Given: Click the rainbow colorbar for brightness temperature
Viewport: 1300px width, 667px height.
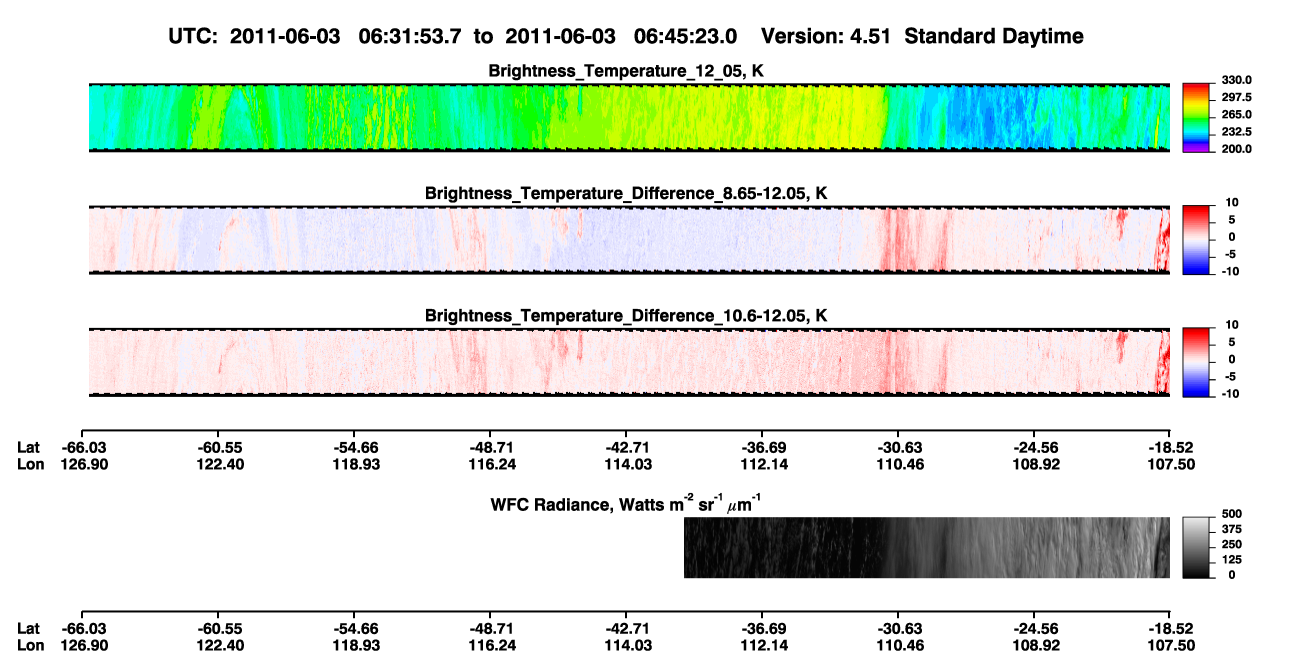Looking at the screenshot, I should pyautogui.click(x=1197, y=119).
